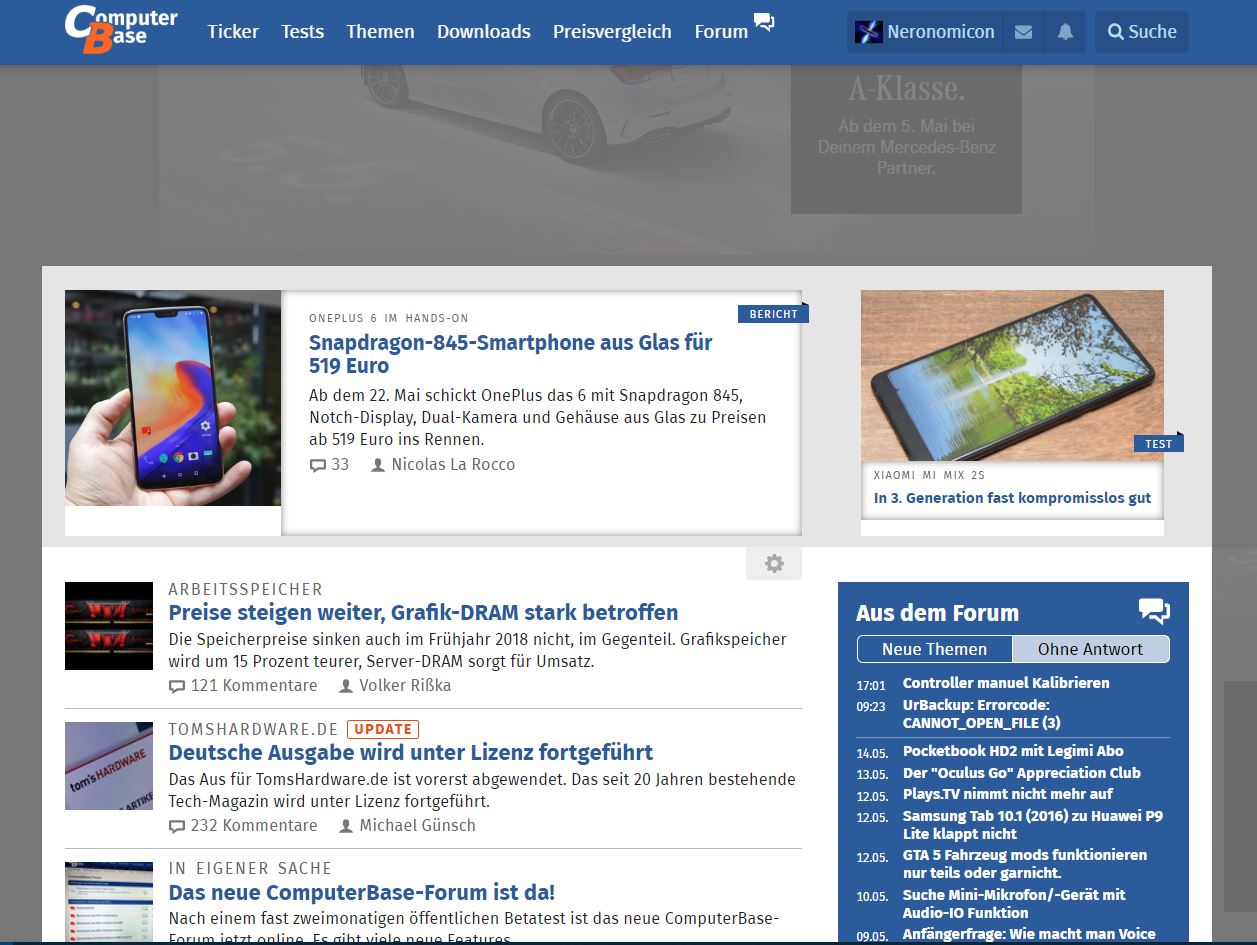Click the comment icon beside 33

tap(318, 465)
